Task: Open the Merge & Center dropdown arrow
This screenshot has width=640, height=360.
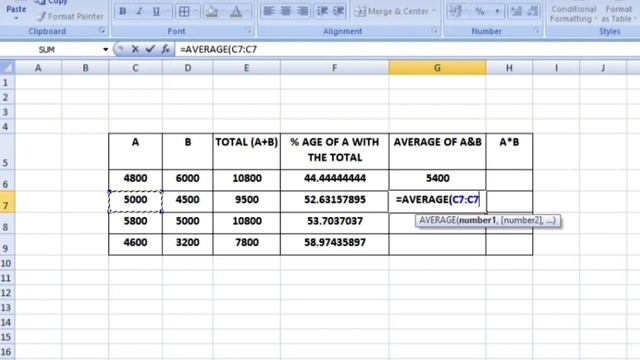Action: (434, 11)
